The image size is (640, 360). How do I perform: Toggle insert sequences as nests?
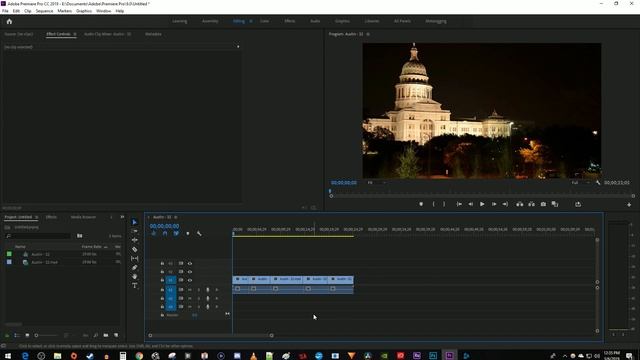(153, 233)
